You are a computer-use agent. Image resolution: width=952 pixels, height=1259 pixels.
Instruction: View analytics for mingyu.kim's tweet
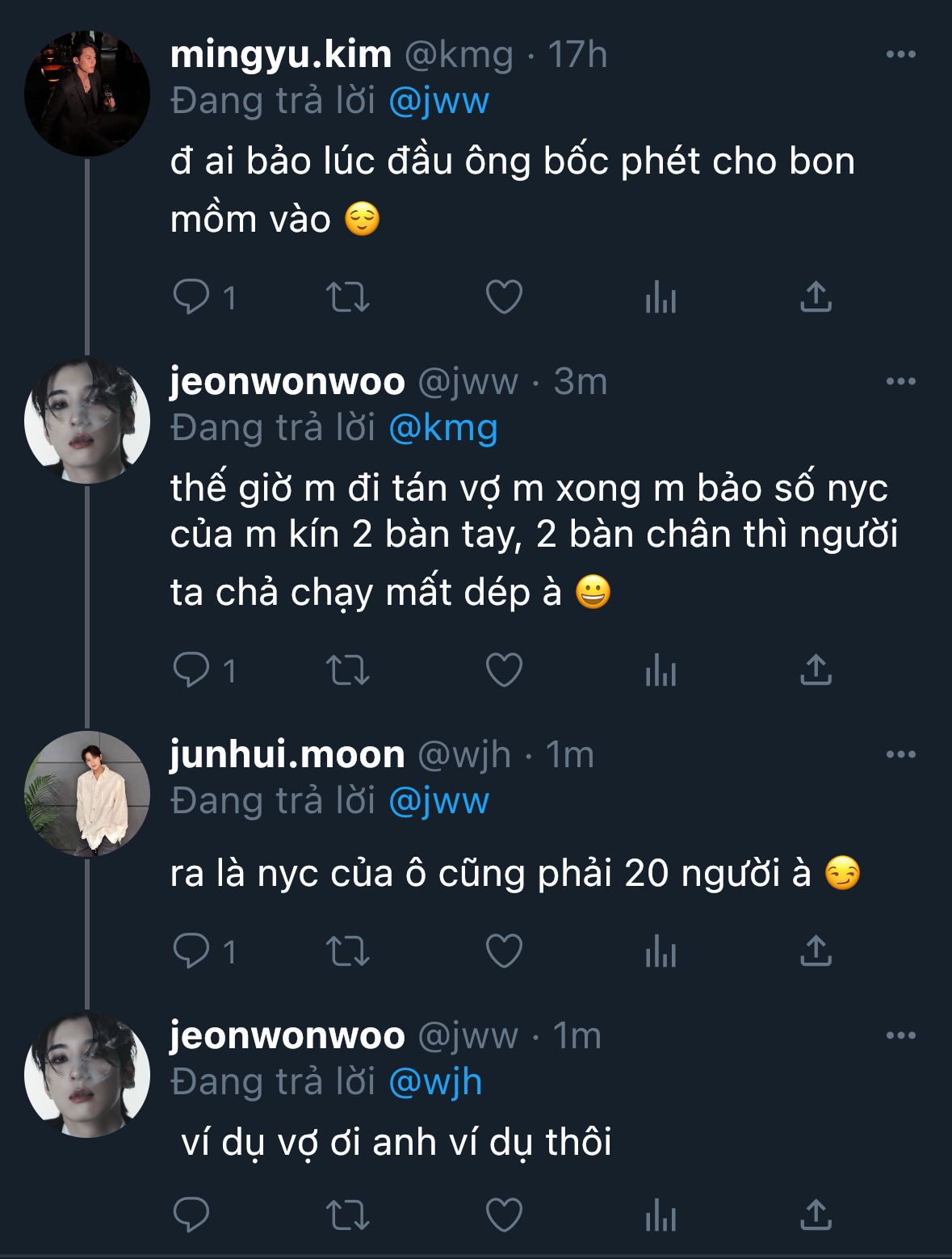660,297
